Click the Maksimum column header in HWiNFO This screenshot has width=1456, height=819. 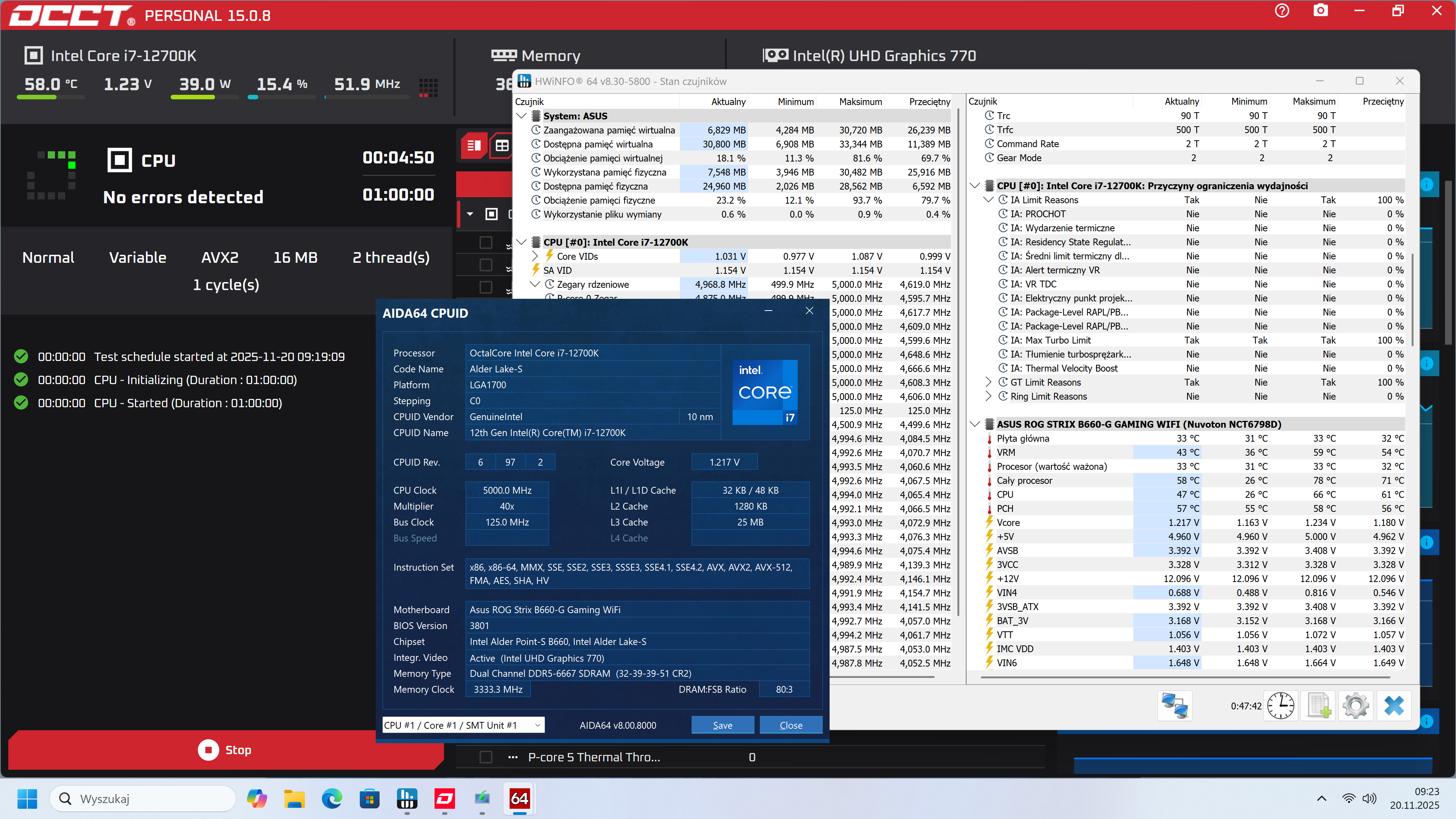tap(860, 102)
